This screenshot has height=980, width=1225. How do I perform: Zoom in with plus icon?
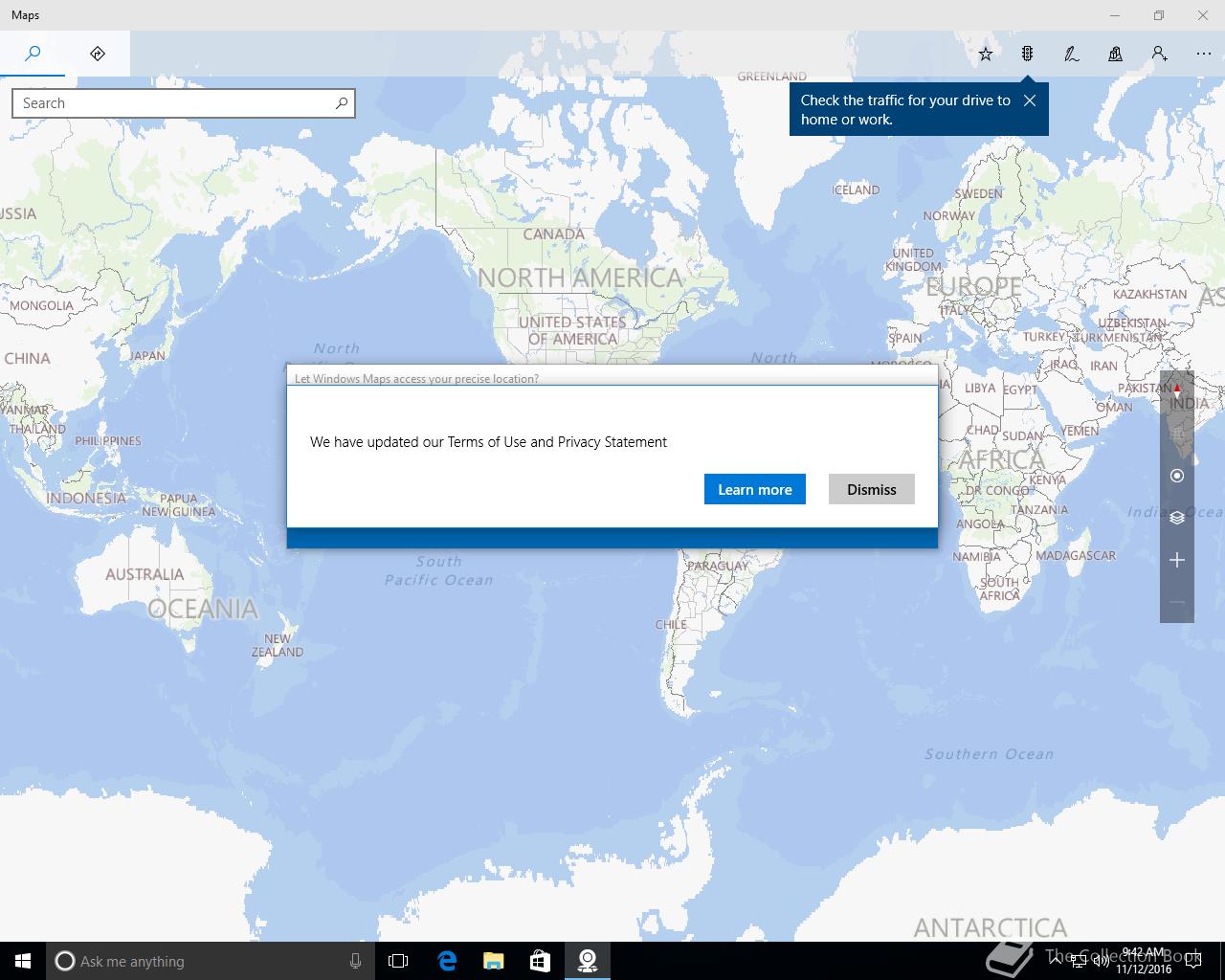pyautogui.click(x=1177, y=560)
